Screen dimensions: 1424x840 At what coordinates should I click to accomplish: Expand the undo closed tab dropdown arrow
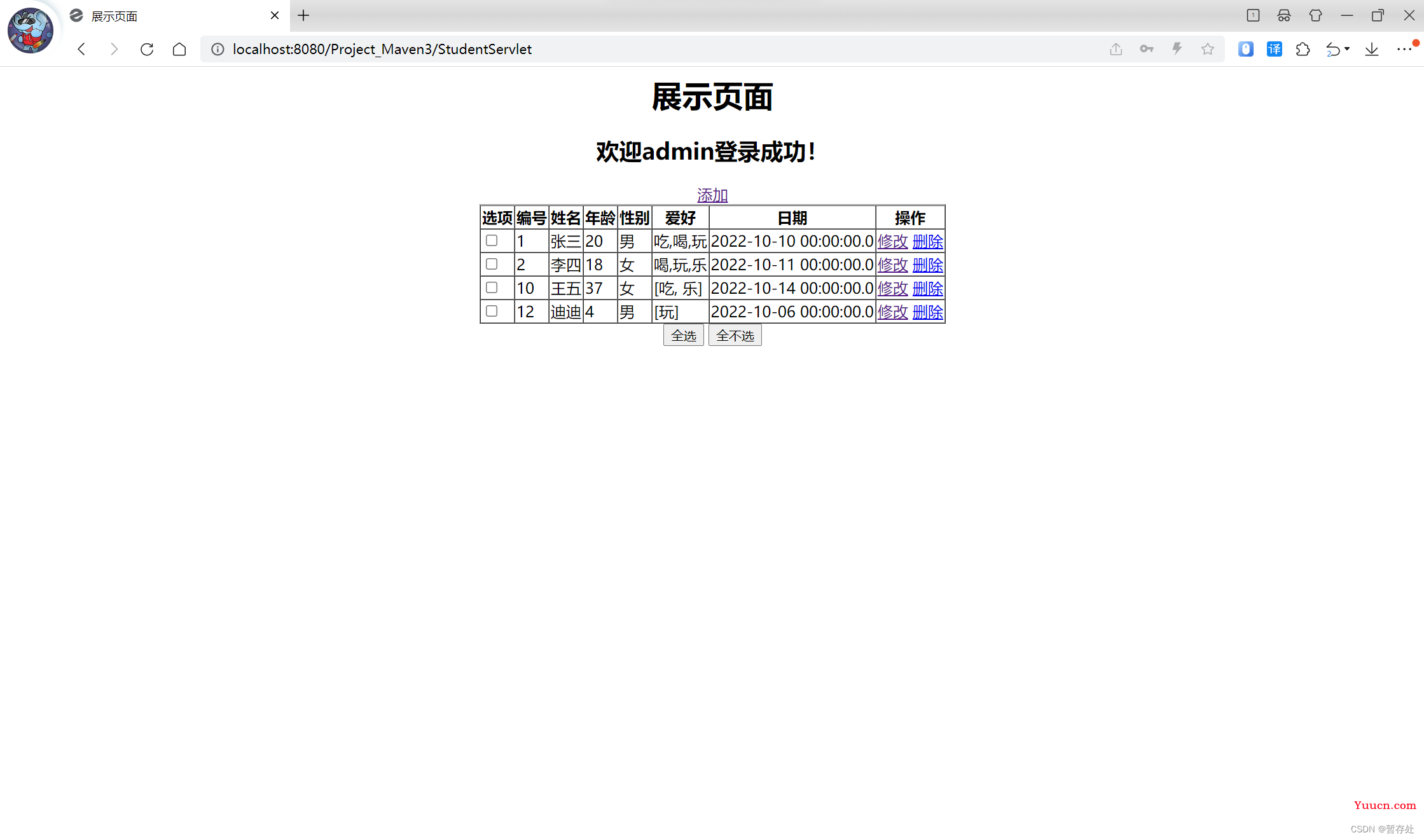point(1347,49)
